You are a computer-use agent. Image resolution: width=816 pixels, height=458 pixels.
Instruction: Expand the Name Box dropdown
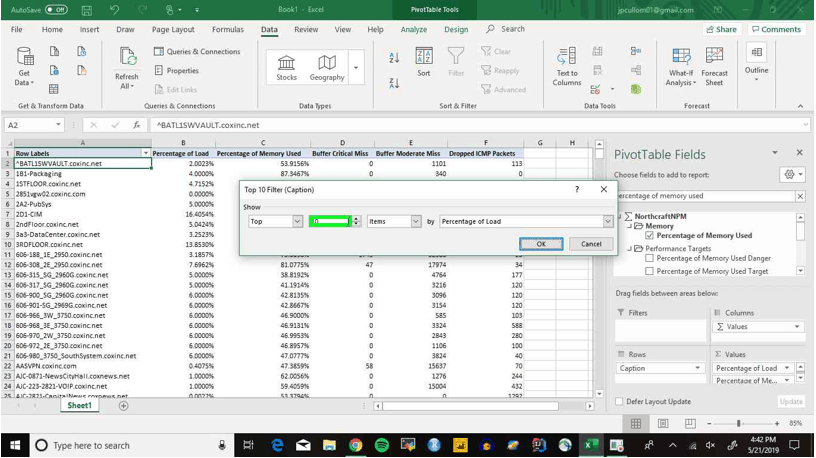click(x=58, y=125)
